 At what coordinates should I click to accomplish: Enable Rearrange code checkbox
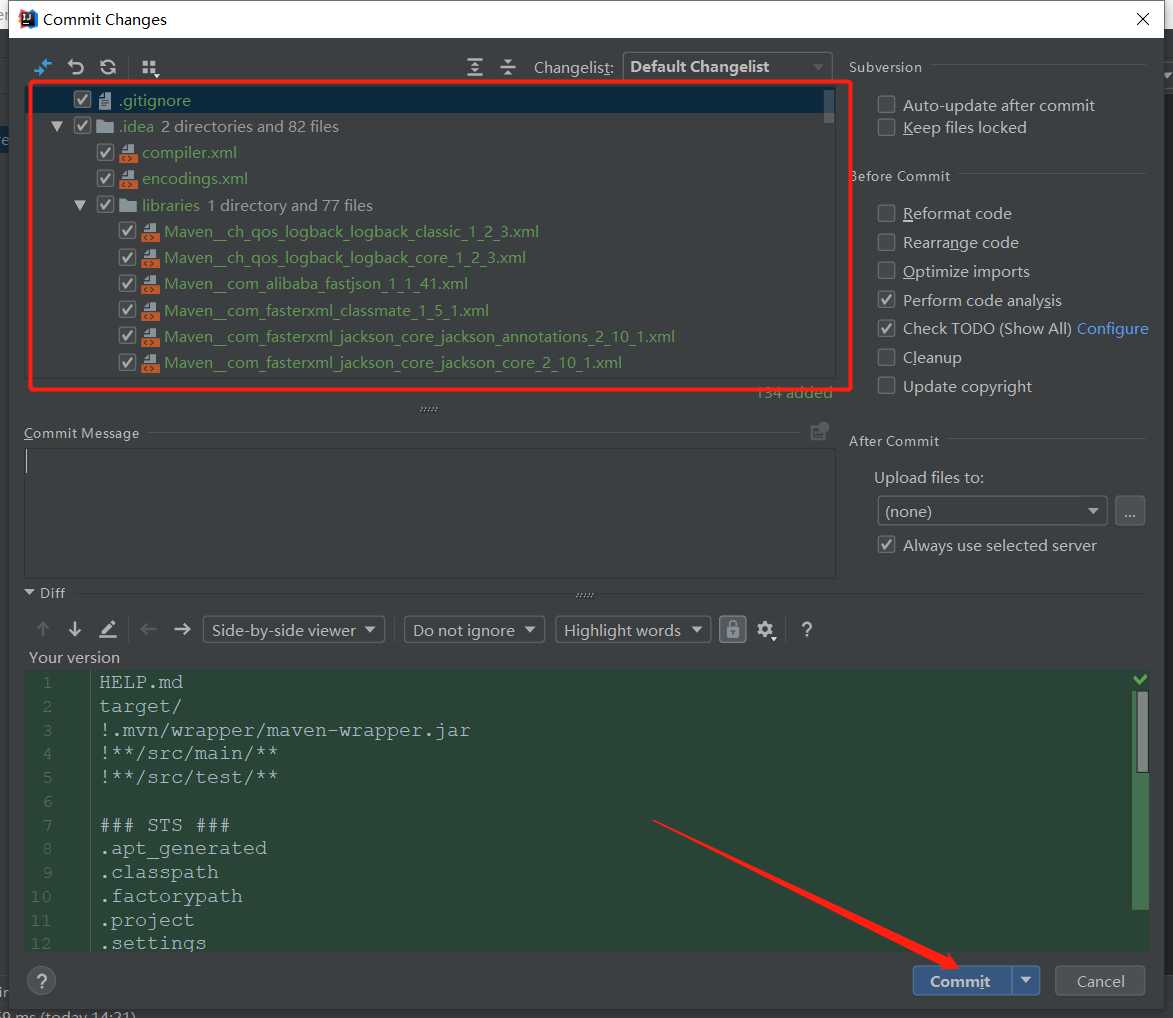(886, 242)
